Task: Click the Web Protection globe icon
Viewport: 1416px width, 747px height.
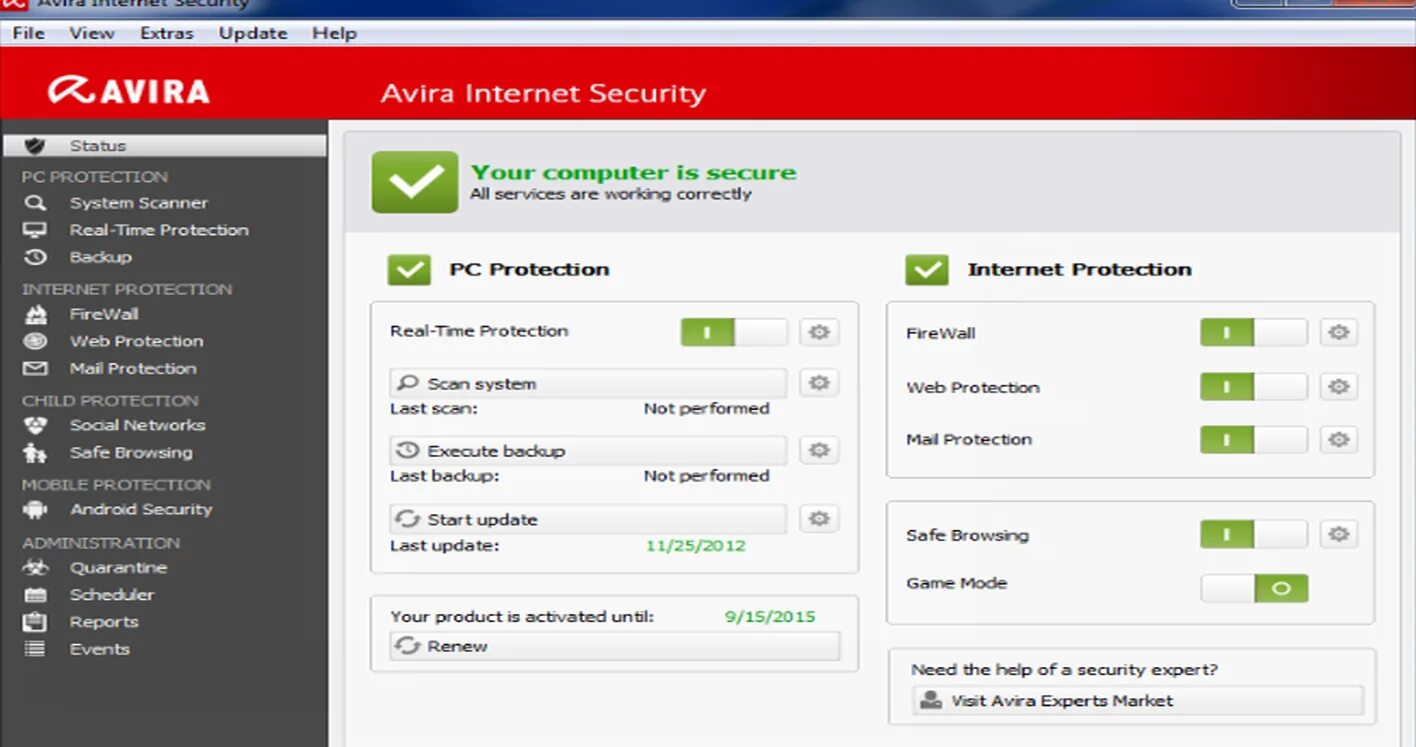Action: point(35,341)
